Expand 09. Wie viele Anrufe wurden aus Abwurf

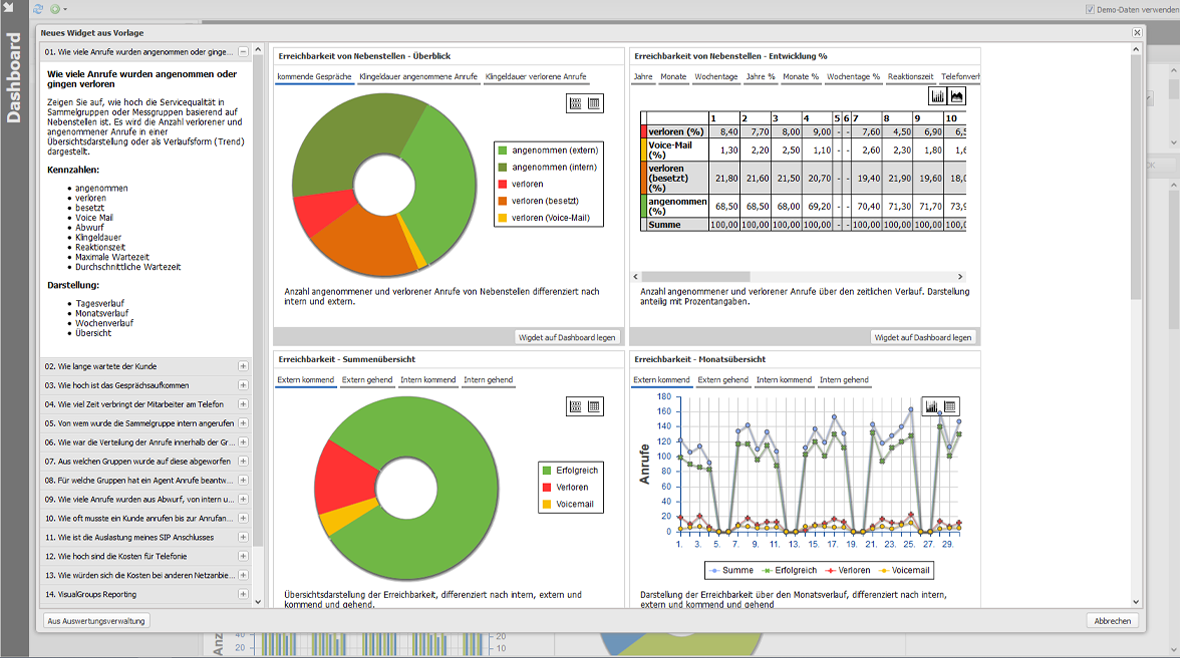(243, 499)
